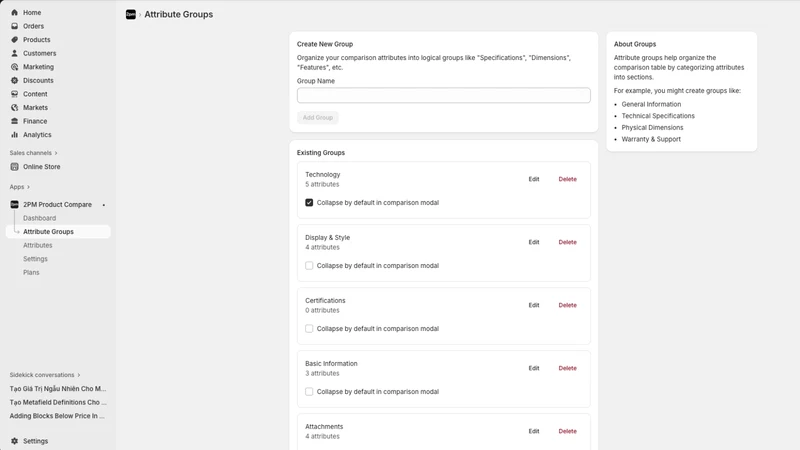
Task: Delete the Display & Style group
Action: pyautogui.click(x=567, y=242)
